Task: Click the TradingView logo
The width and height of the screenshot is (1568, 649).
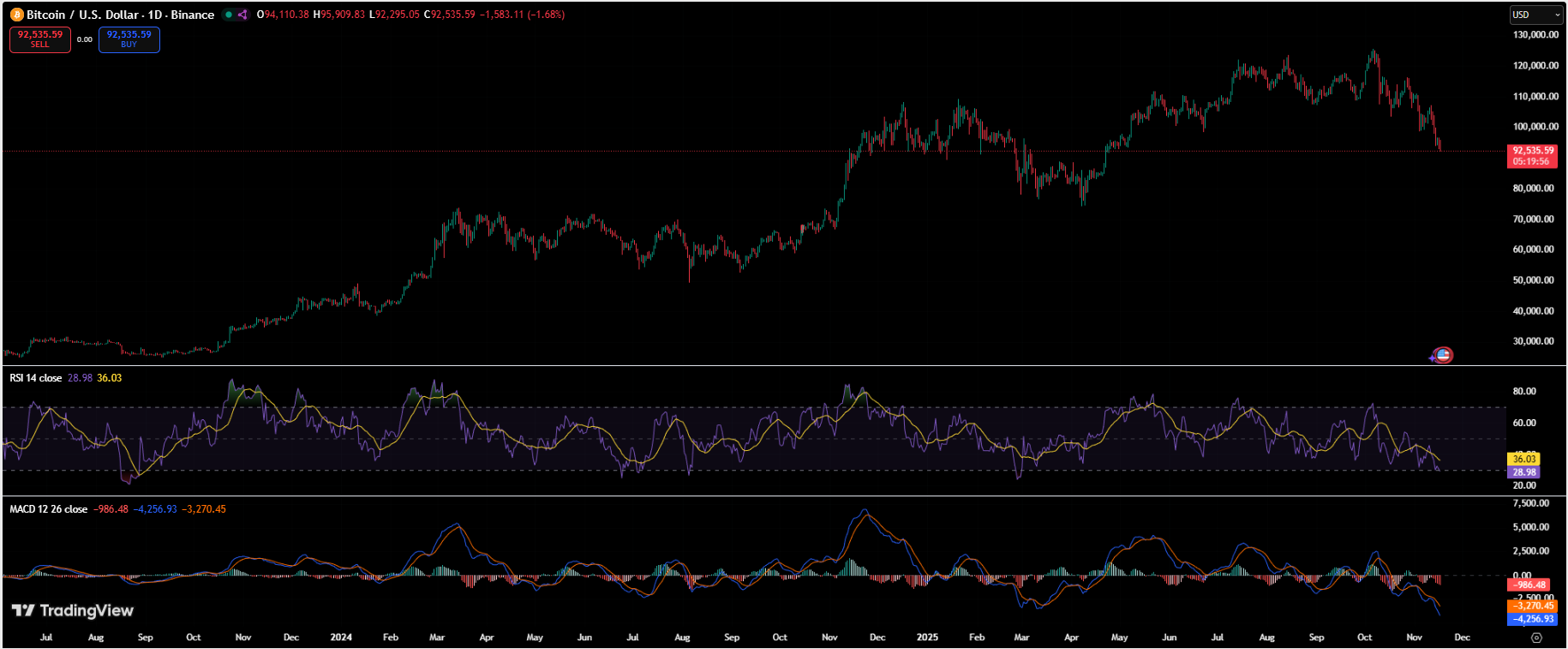Action: 73,610
